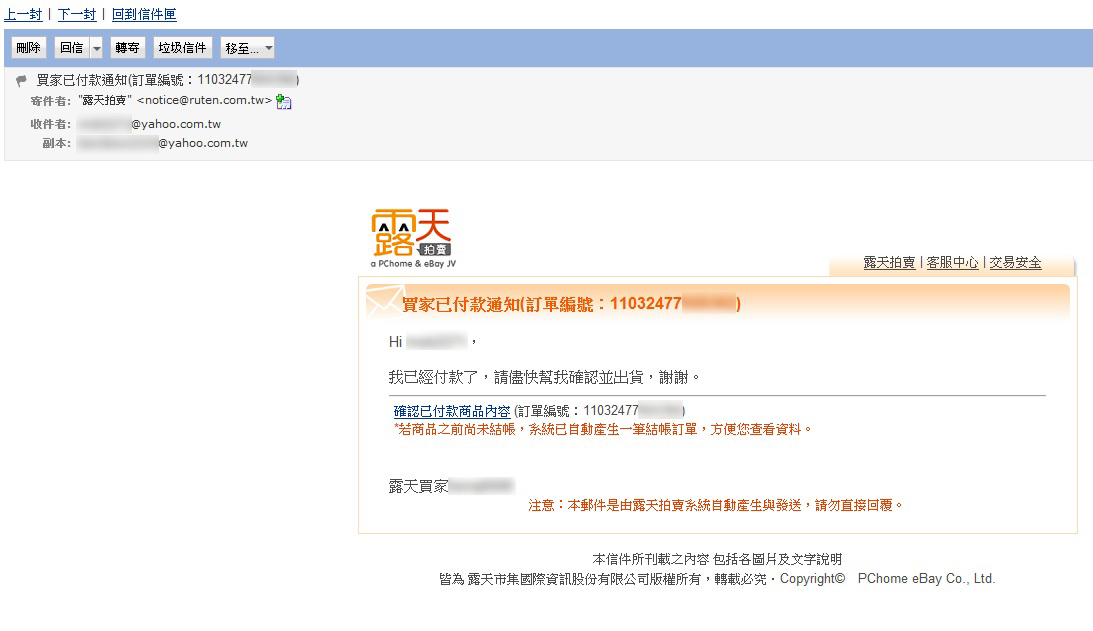Go to next message 下一封
The width and height of the screenshot is (1093, 631).
77,14
